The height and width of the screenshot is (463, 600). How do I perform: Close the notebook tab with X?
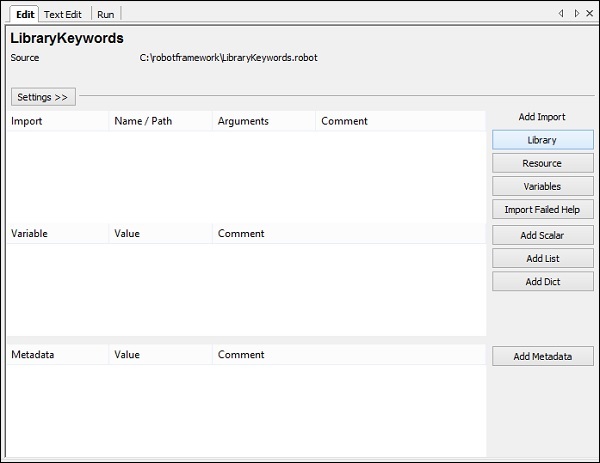(589, 13)
